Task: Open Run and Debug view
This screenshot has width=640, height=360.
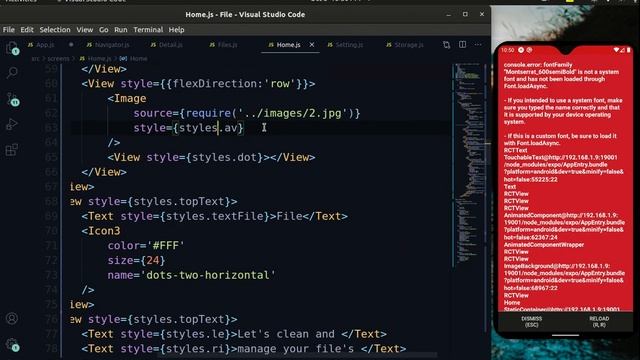Action: [x=12, y=124]
